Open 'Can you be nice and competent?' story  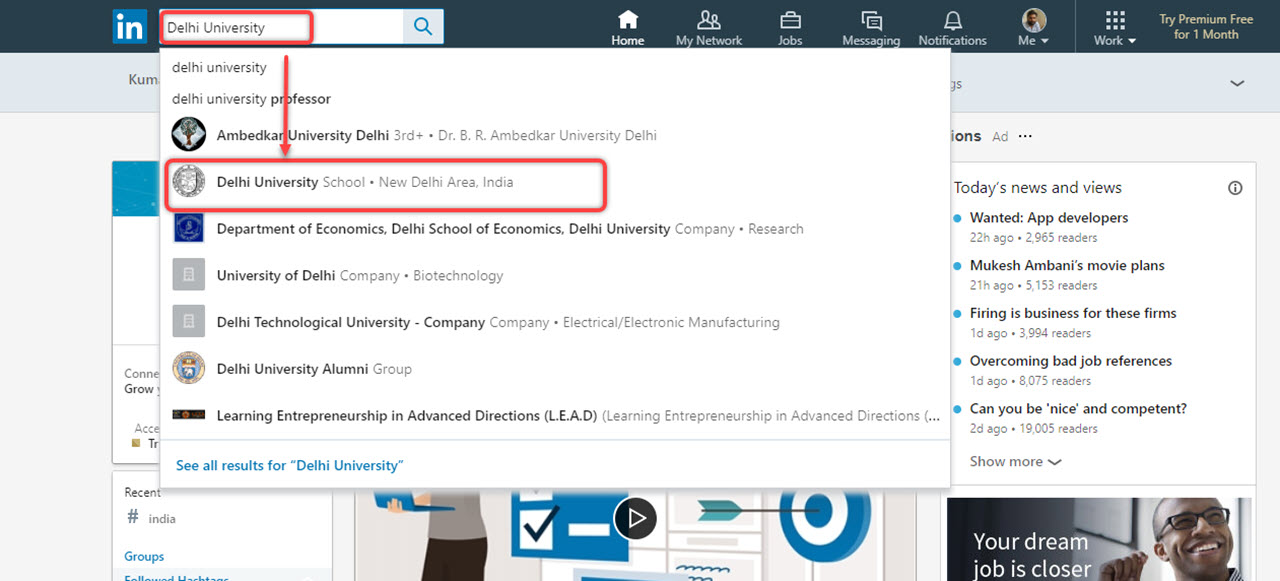coord(1078,409)
